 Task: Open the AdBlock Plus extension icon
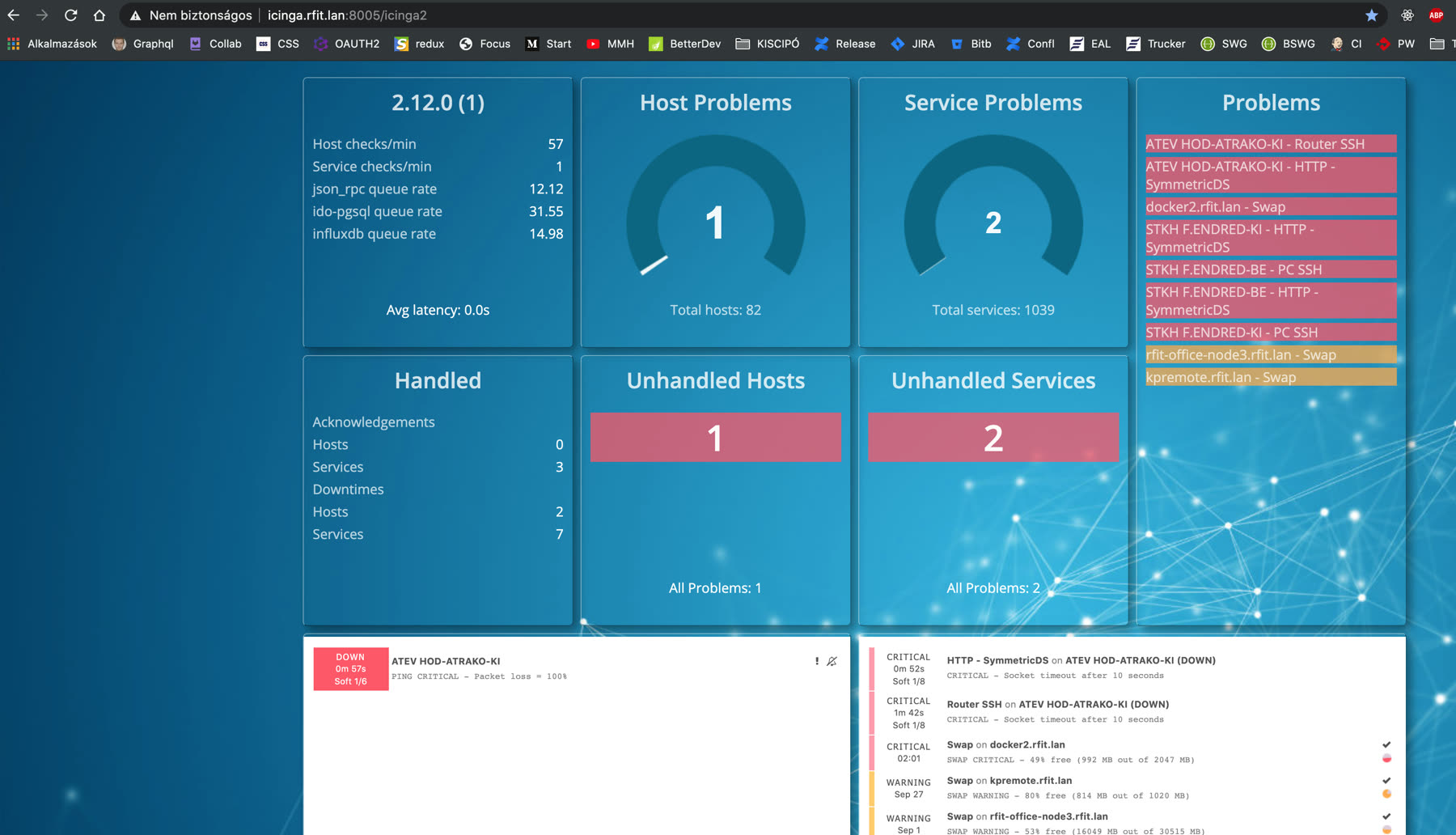click(x=1437, y=15)
